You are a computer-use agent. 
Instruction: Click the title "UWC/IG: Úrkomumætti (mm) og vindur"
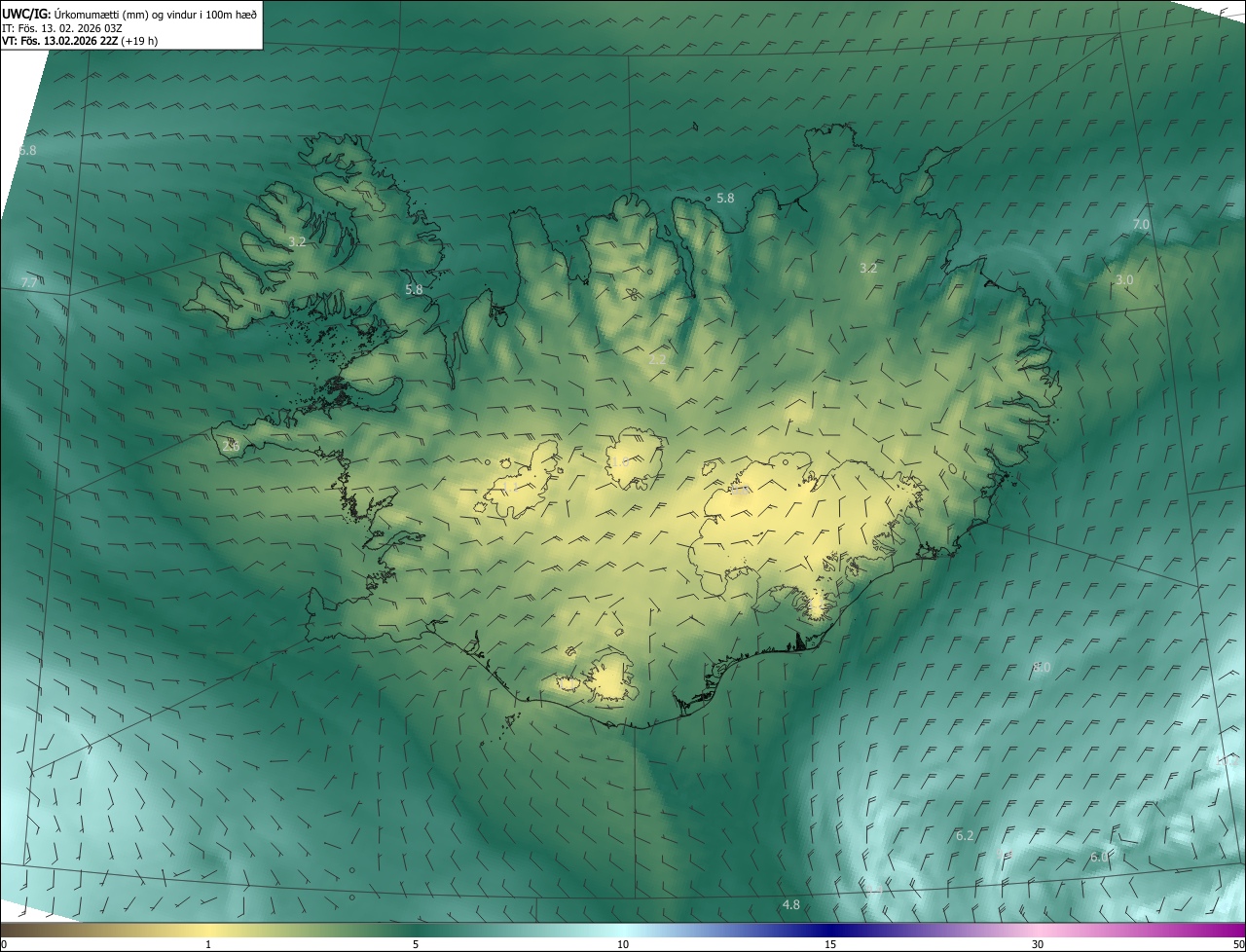point(129,14)
